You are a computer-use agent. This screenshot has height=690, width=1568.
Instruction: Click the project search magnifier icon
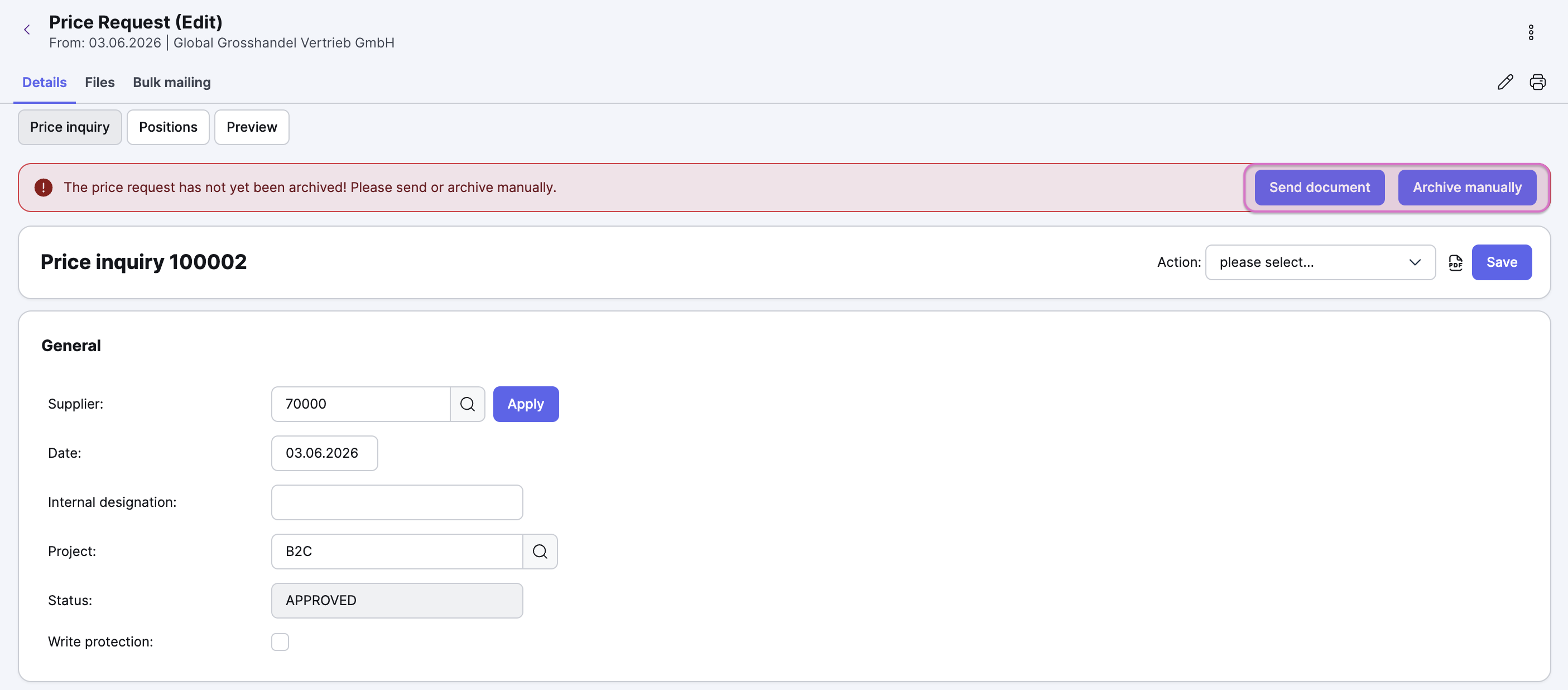(x=539, y=551)
